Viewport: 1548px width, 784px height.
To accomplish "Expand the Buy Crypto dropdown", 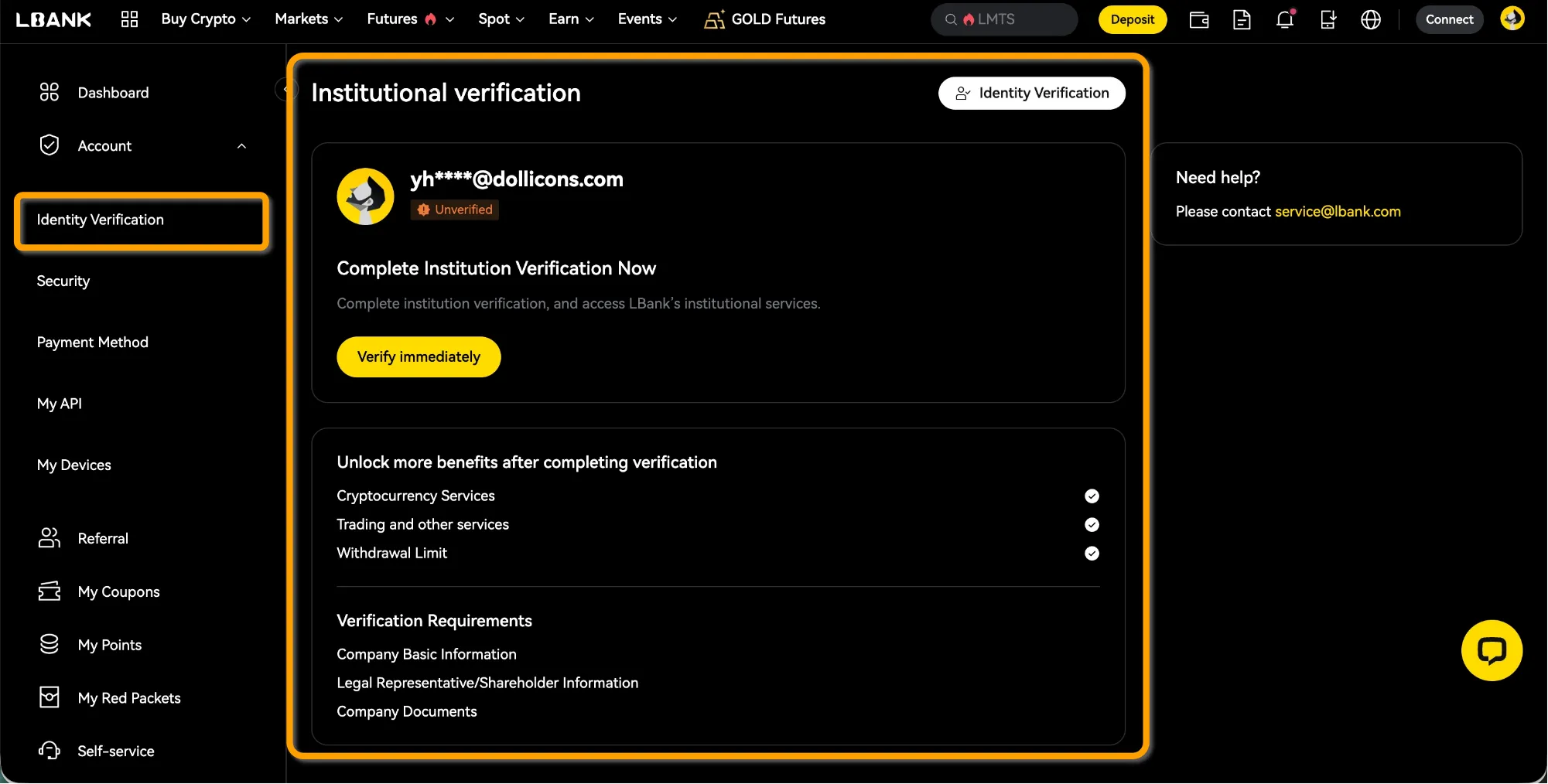I will click(206, 19).
